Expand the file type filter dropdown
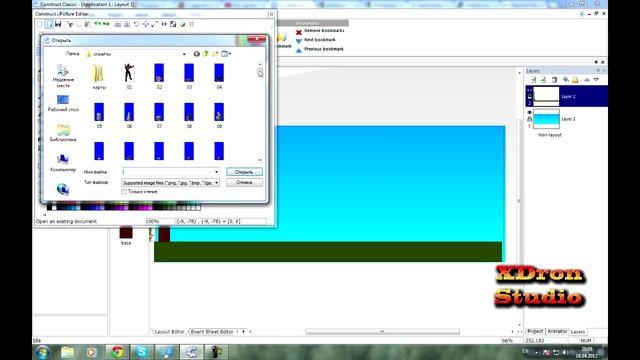Image resolution: width=640 pixels, height=360 pixels. coord(216,183)
